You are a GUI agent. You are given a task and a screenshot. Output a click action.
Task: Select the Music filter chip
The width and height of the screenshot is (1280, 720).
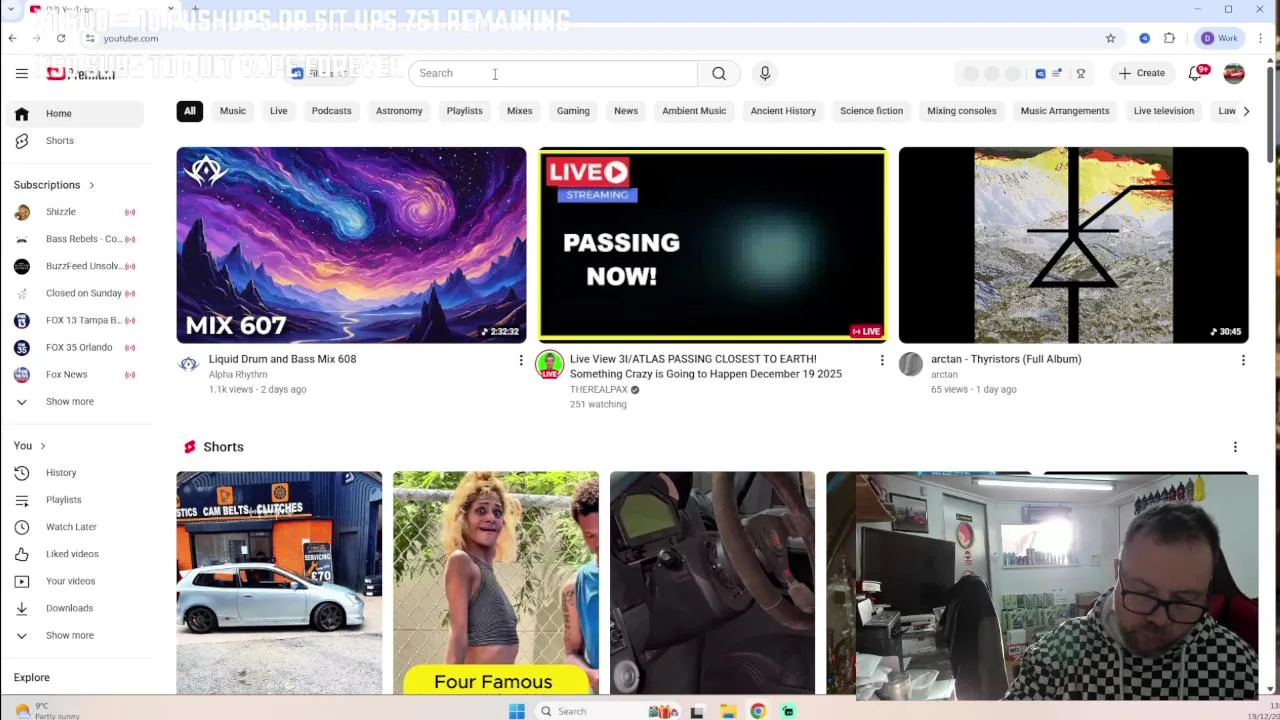233,111
